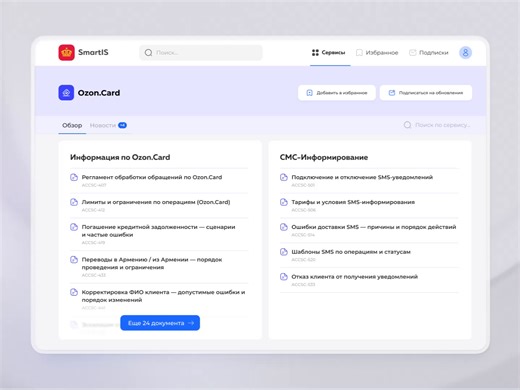Screen dimensions: 520x390
Task: Open the Подписки tab
Action: pyautogui.click(x=429, y=53)
